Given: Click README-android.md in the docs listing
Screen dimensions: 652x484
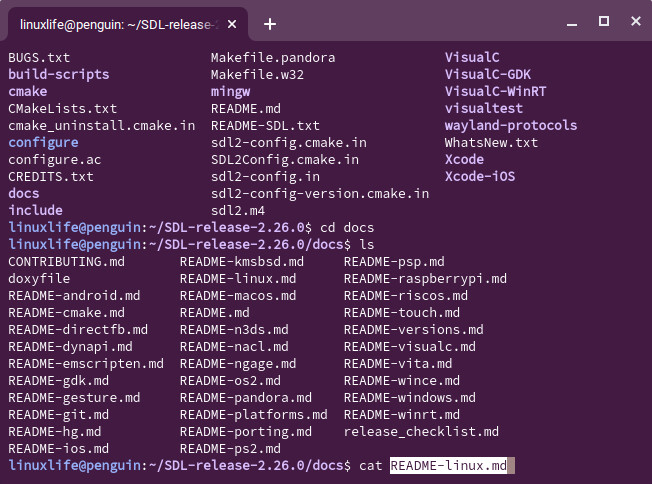Looking at the screenshot, I should [x=74, y=296].
